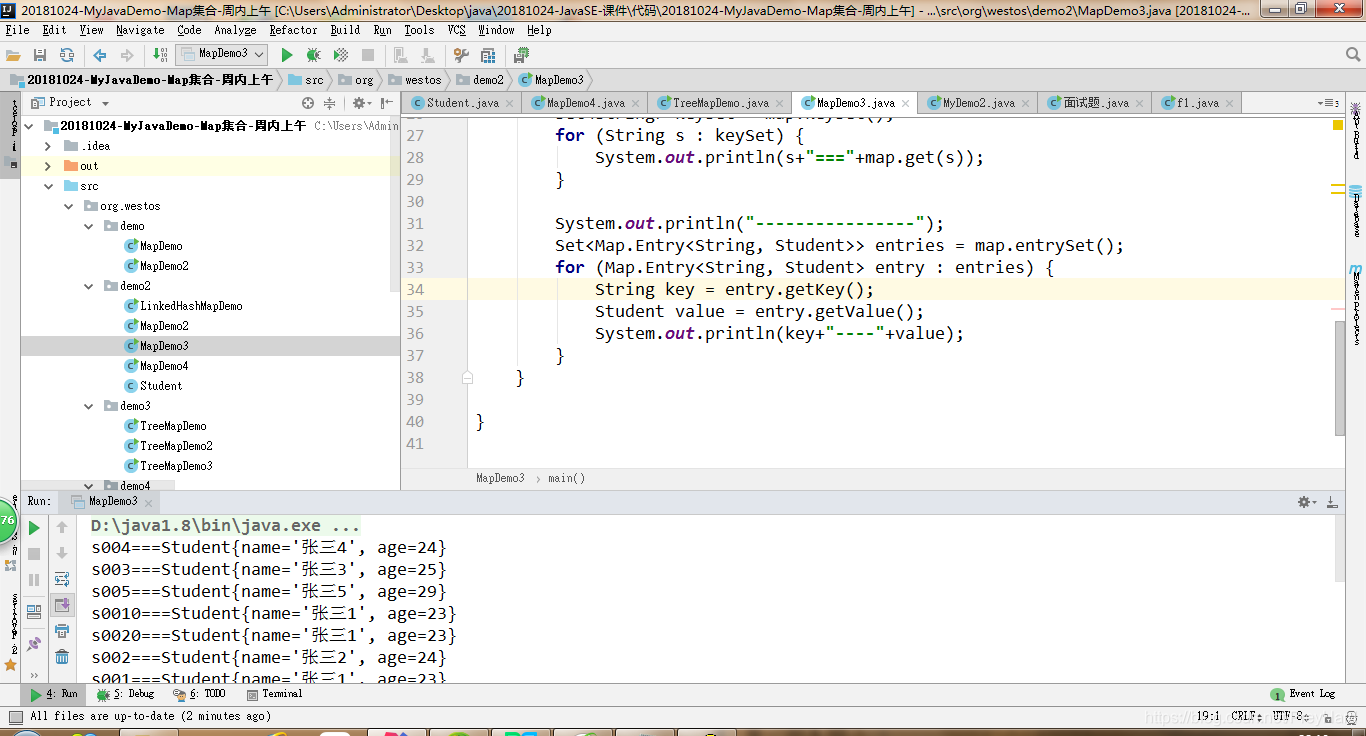1366x736 pixels.
Task: Print the console output with the printer icon
Action: coord(62,631)
